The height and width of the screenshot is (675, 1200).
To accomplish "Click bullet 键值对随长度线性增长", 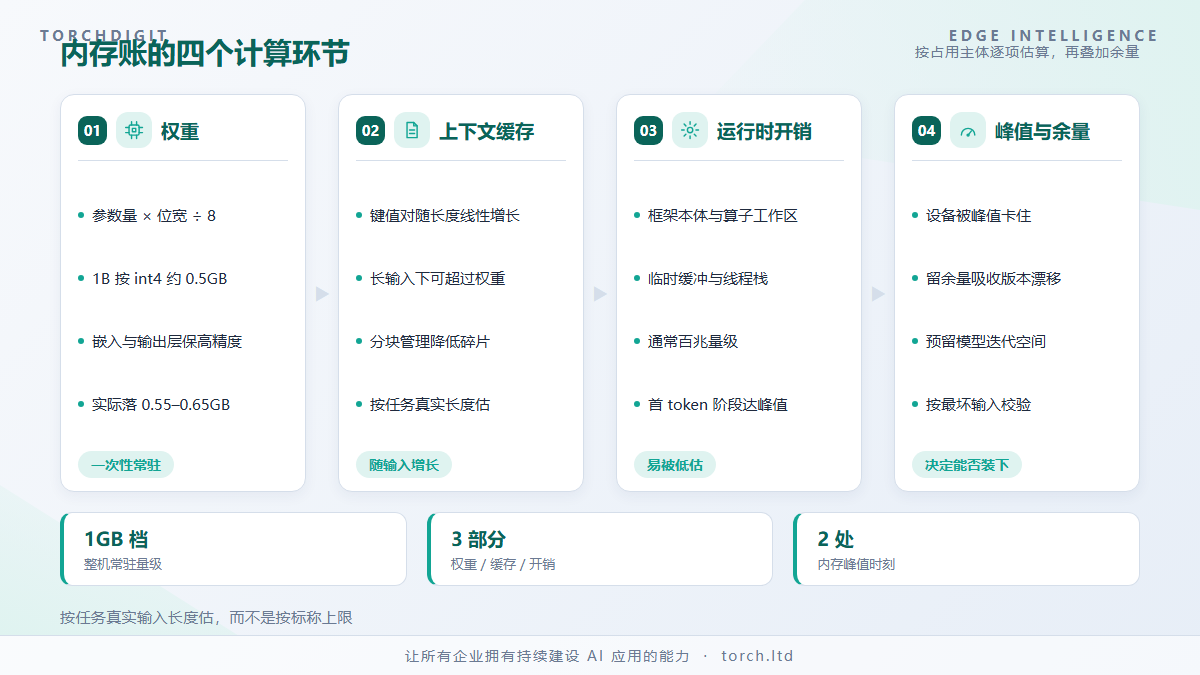I will (445, 216).
